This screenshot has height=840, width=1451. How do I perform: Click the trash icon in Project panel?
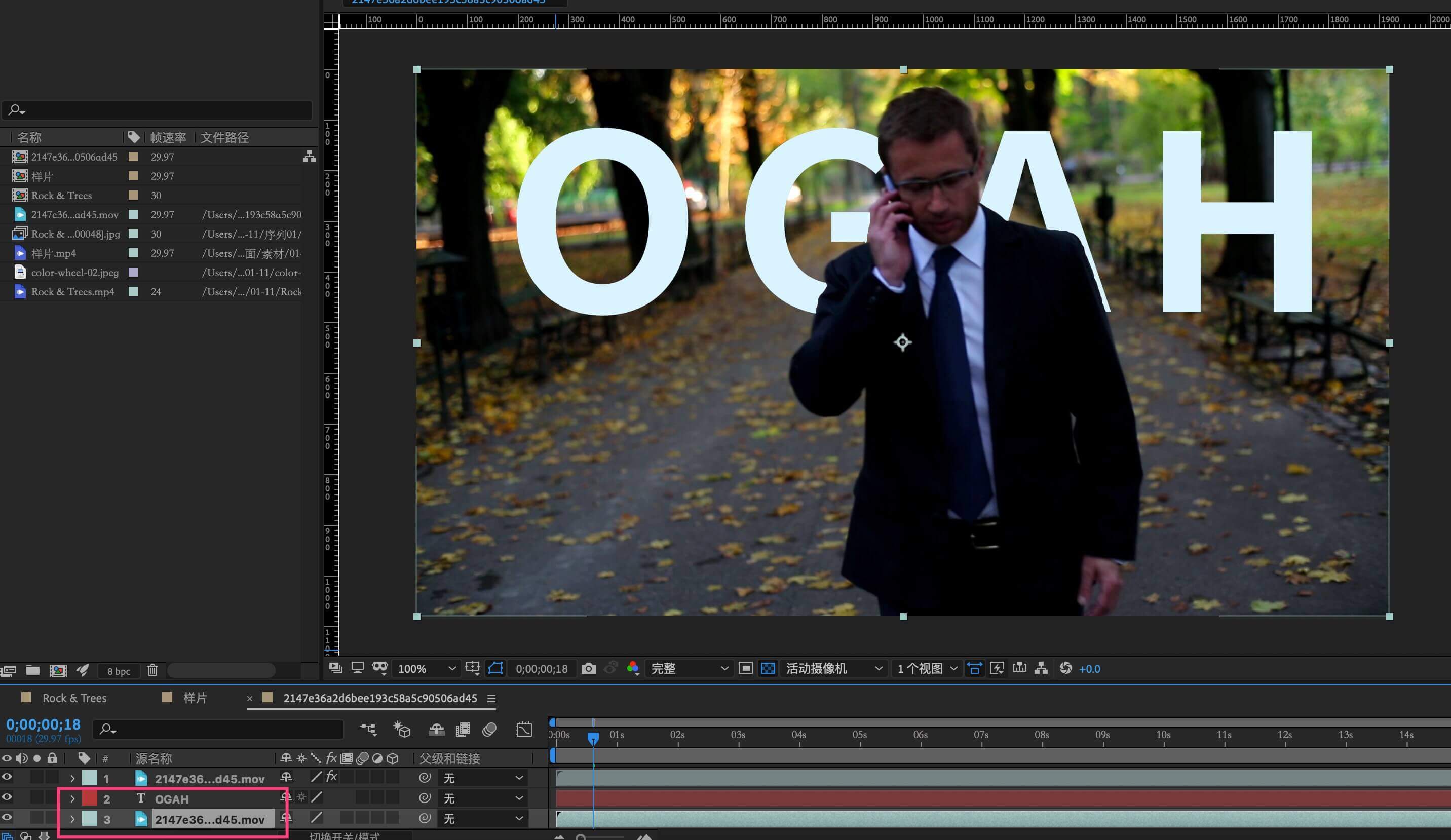[x=152, y=670]
